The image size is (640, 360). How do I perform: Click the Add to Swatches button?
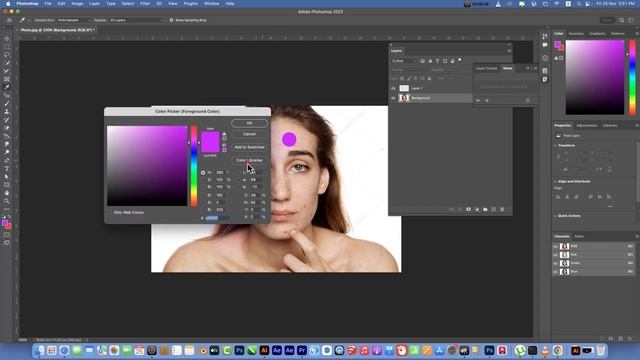pos(249,147)
